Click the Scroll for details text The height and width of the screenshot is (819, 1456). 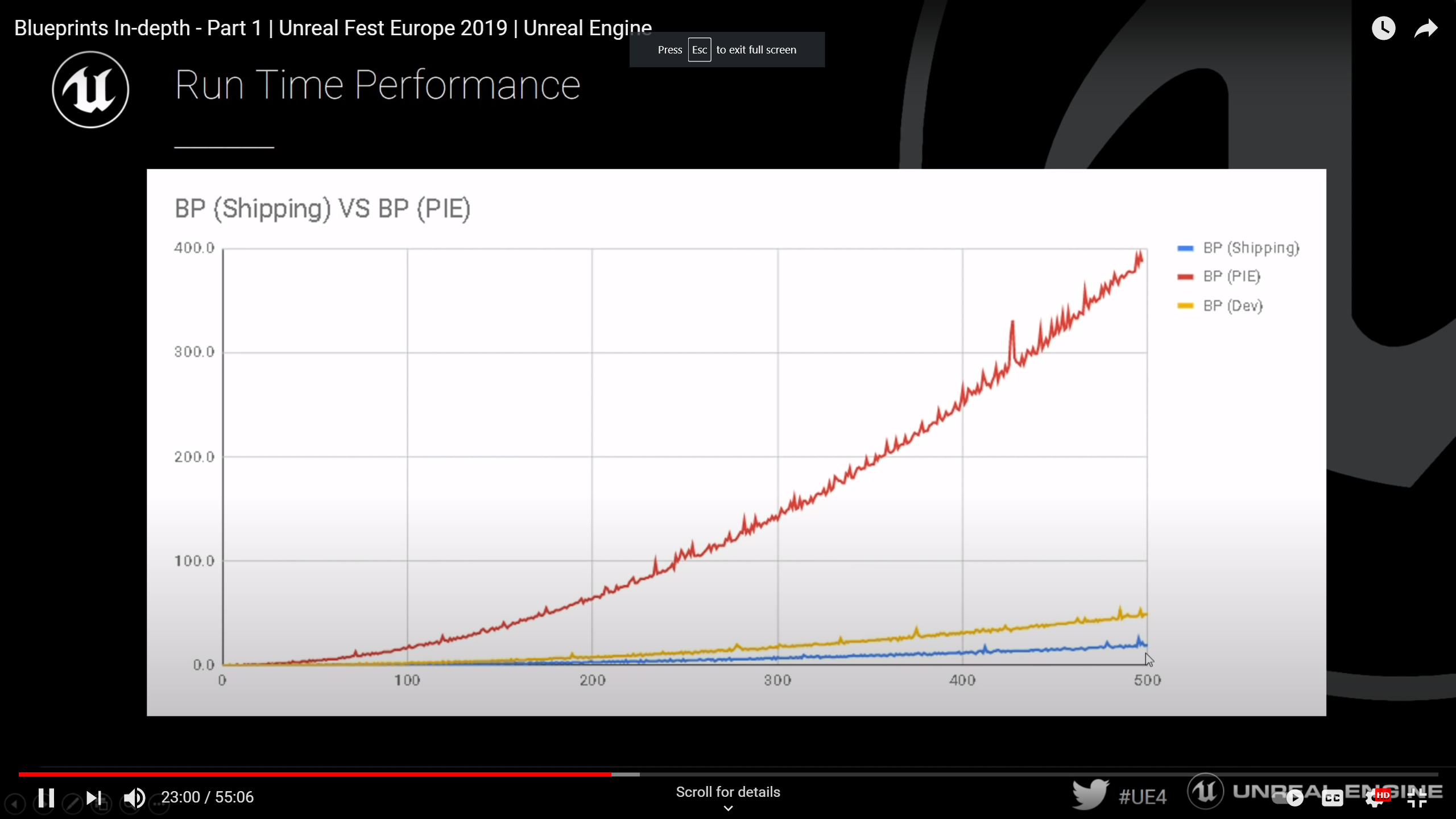(x=728, y=792)
